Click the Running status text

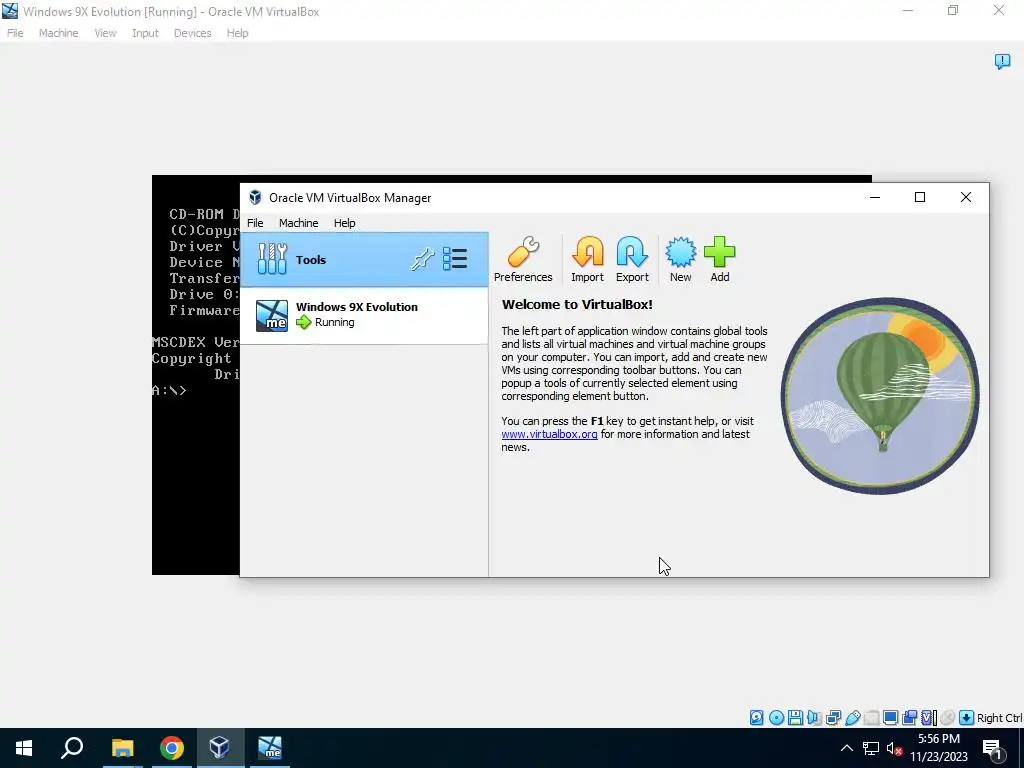(x=334, y=322)
